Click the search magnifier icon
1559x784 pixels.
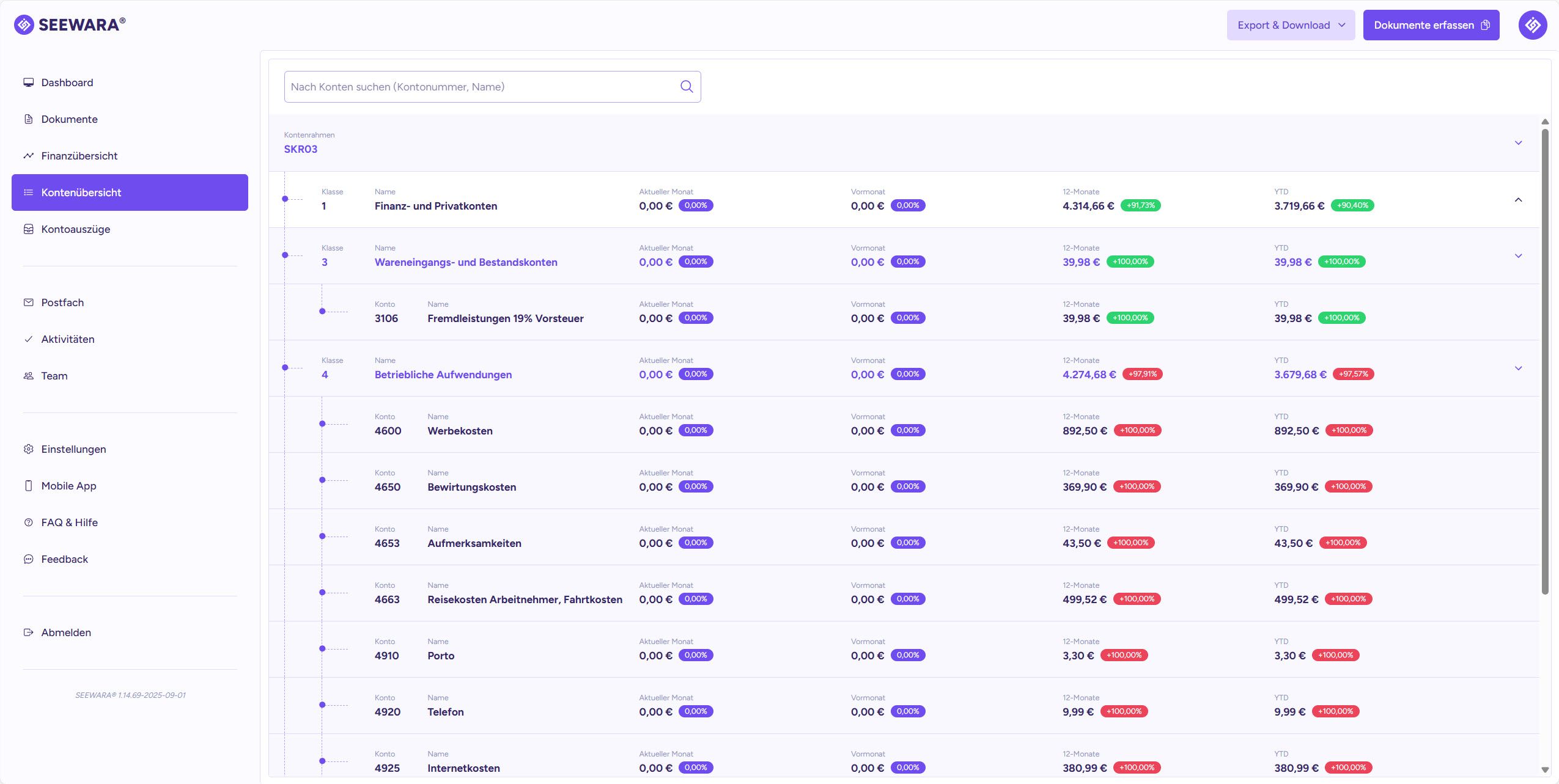pos(687,87)
